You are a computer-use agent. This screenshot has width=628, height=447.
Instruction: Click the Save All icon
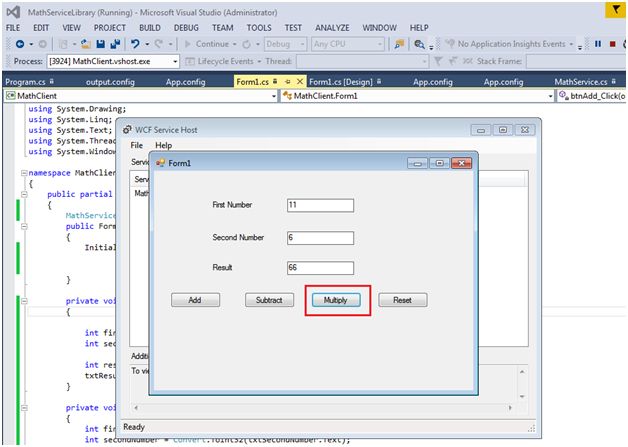point(115,44)
